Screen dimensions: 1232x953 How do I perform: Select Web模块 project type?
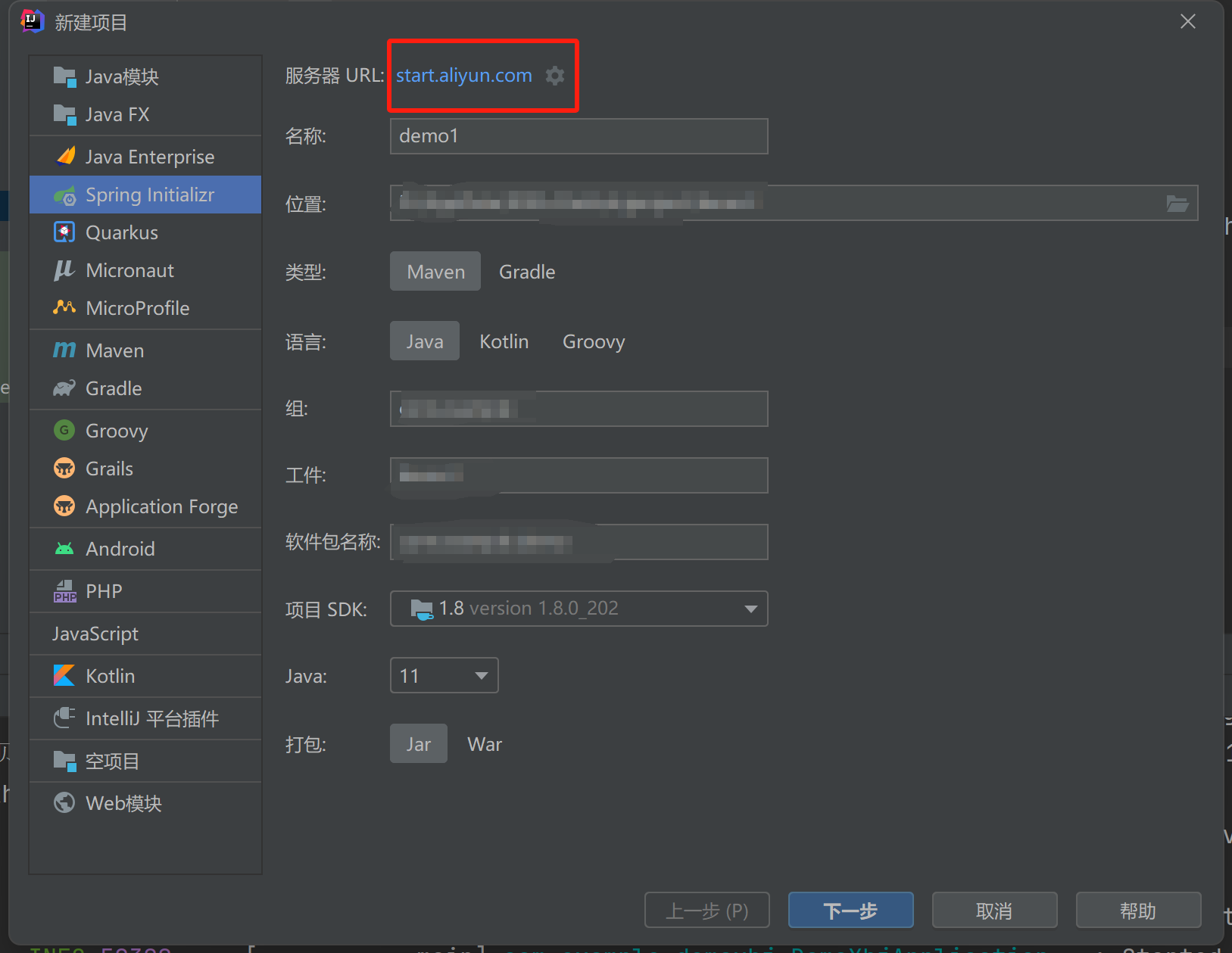point(145,803)
